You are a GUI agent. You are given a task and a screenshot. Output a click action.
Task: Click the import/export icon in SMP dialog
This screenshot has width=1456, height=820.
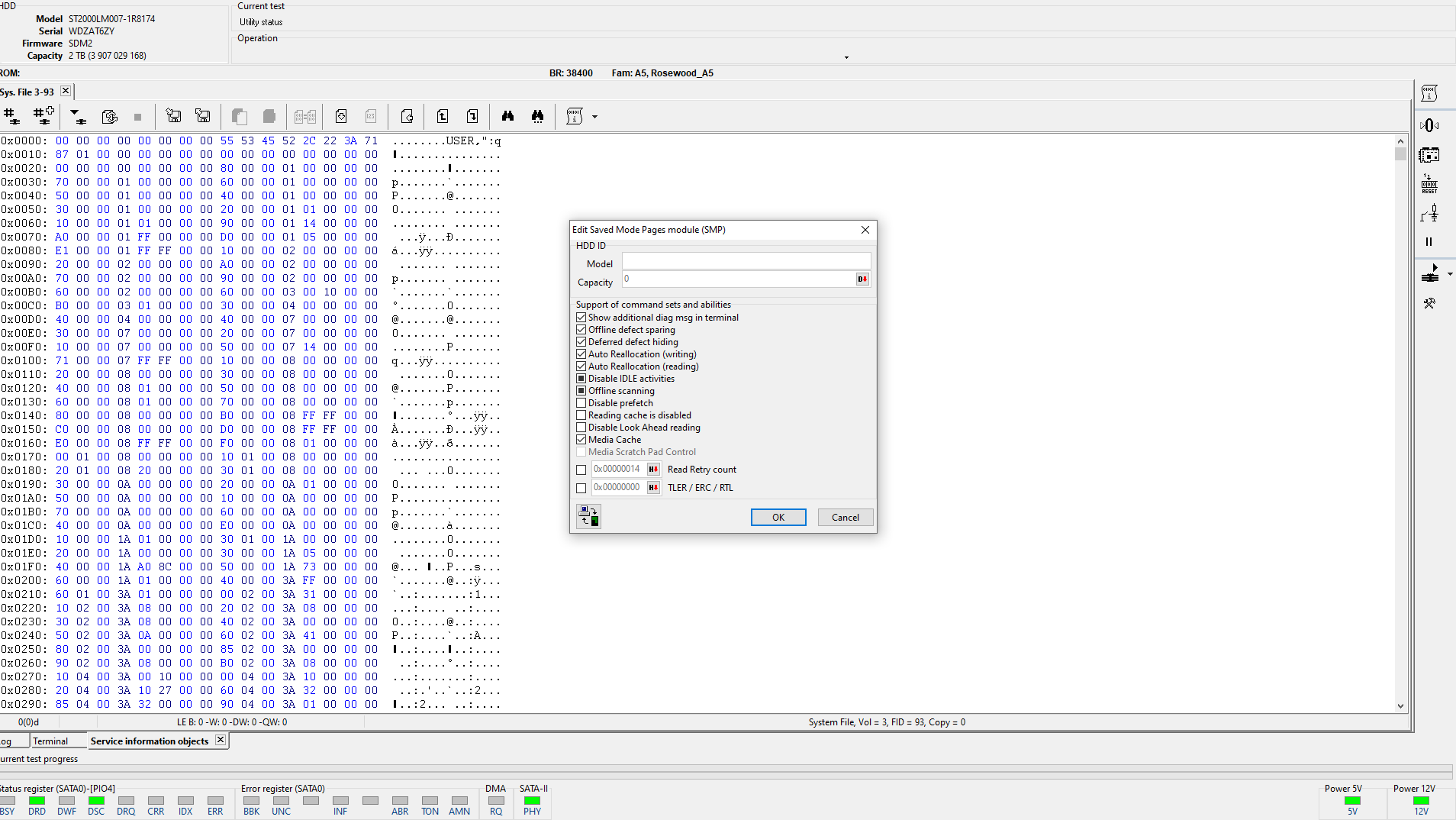pyautogui.click(x=588, y=517)
